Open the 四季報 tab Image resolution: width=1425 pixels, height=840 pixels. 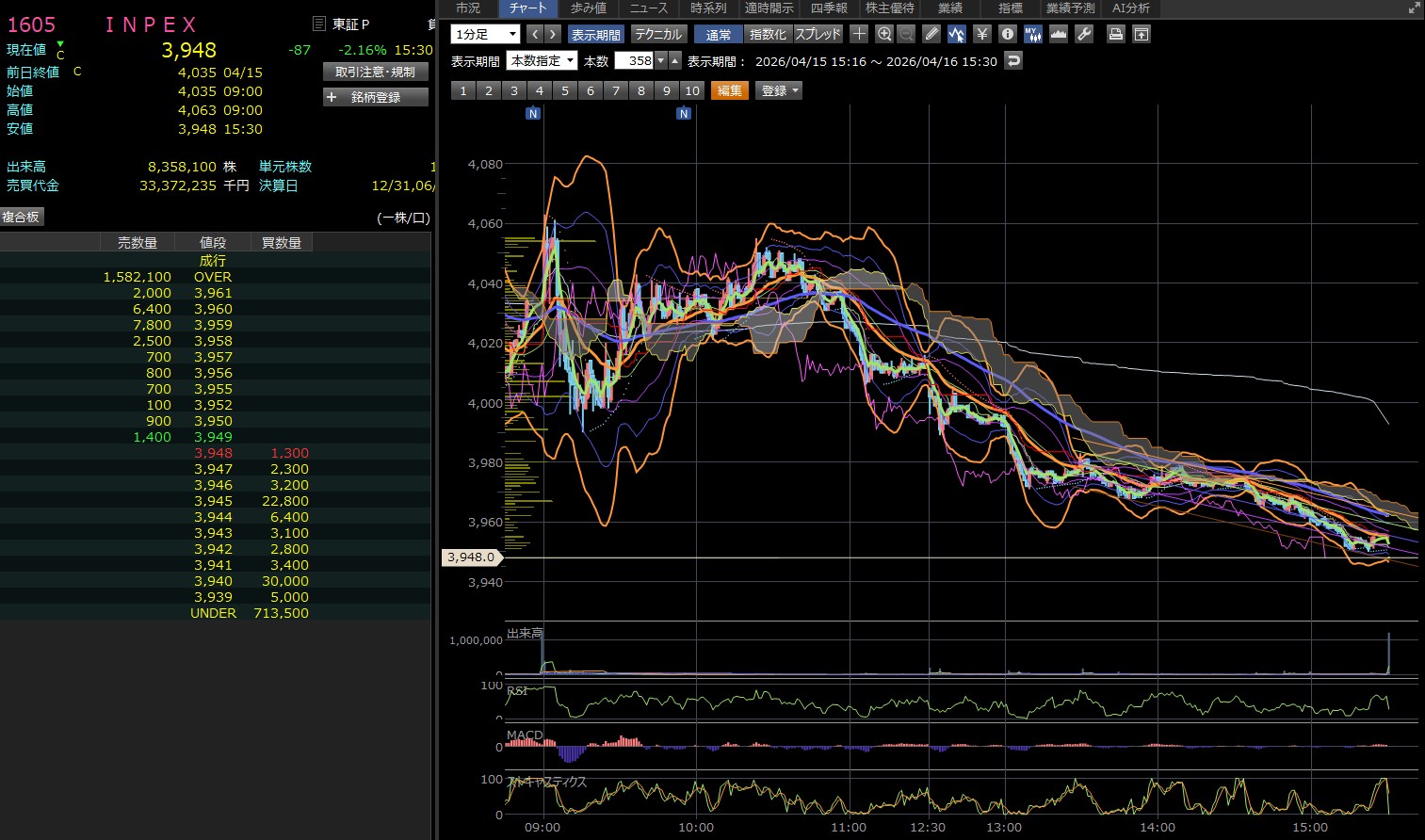point(829,8)
